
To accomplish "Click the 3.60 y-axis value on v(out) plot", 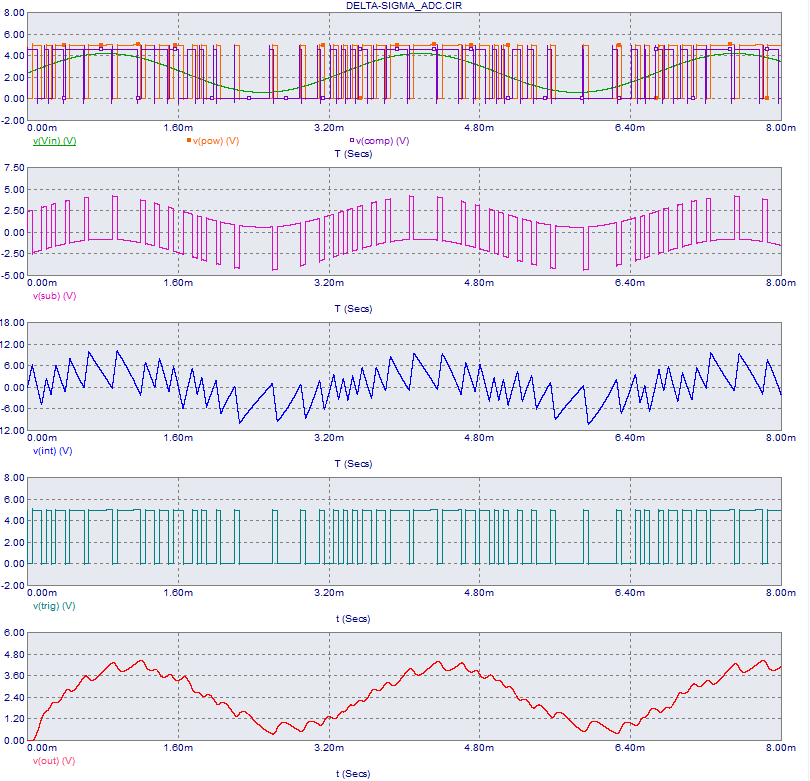I will click(x=15, y=676).
